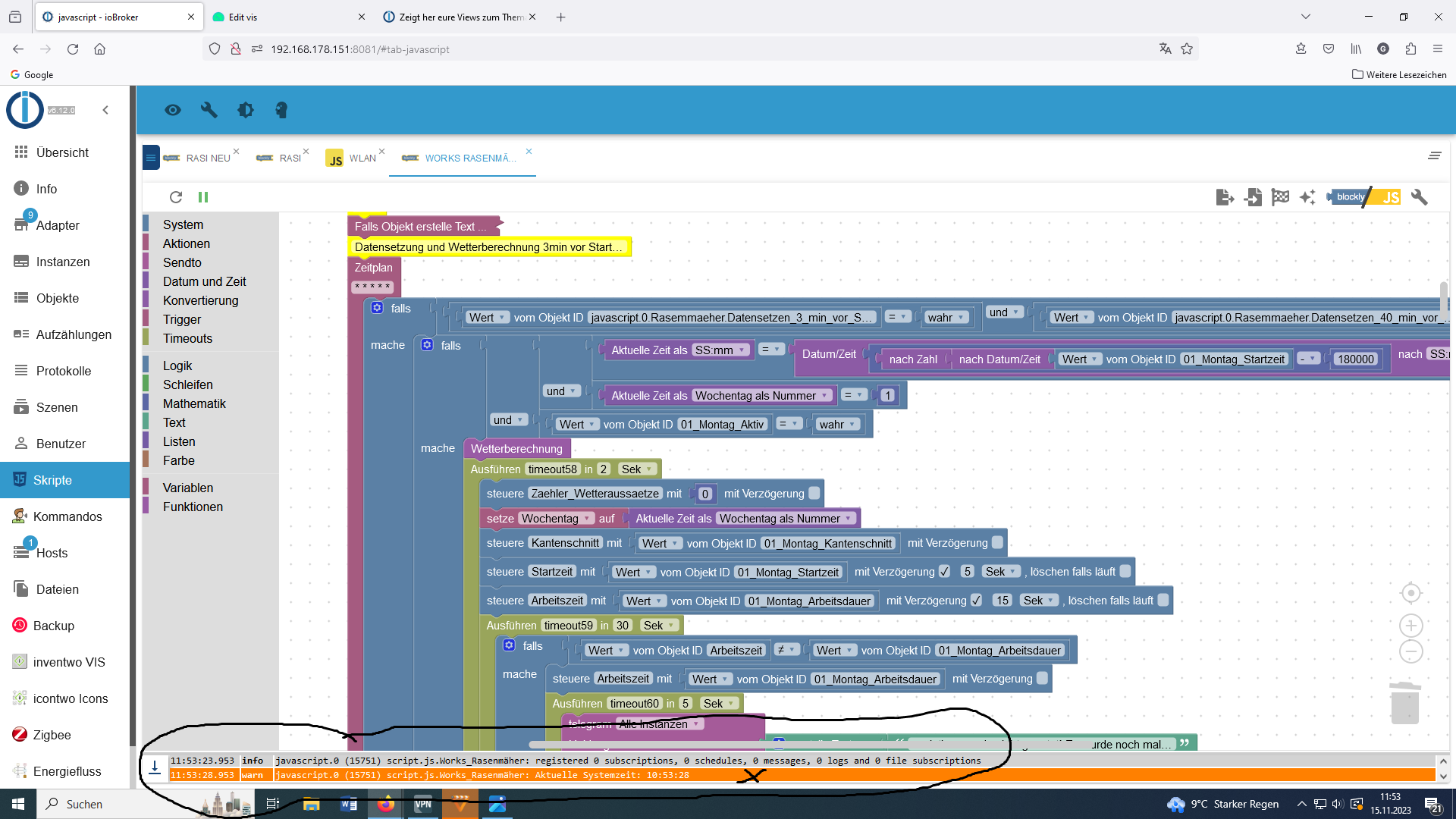Open Protokolle in the sidebar
The height and width of the screenshot is (819, 1456).
tap(64, 371)
